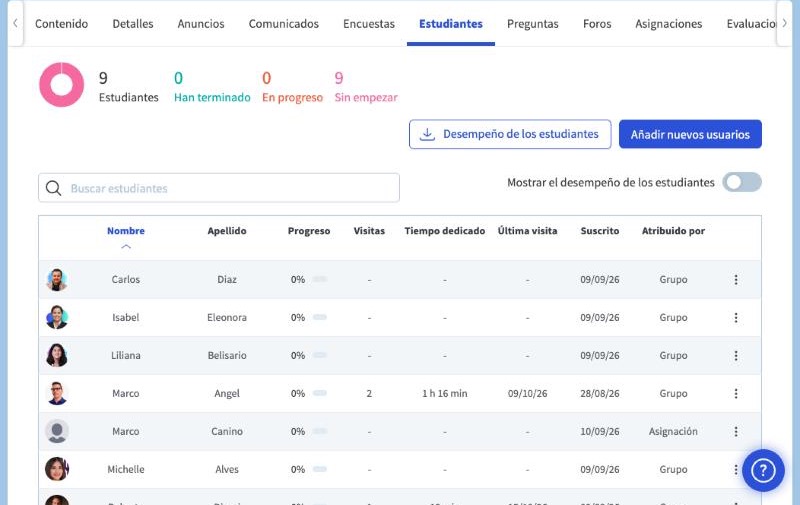Click the sort arrow under Nombre
This screenshot has height=505, width=800.
coord(126,246)
